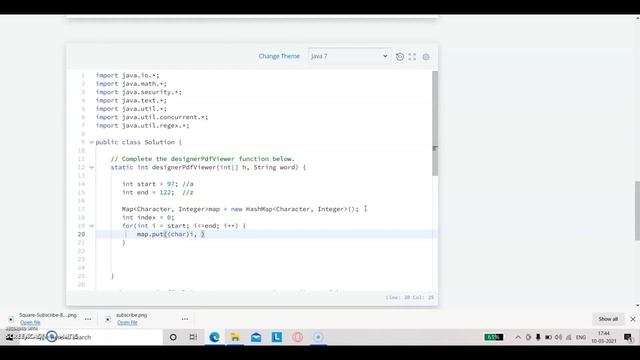Screen dimensions: 640x360
Task: Enter fullscreen editor mode icon
Action: tap(412, 57)
